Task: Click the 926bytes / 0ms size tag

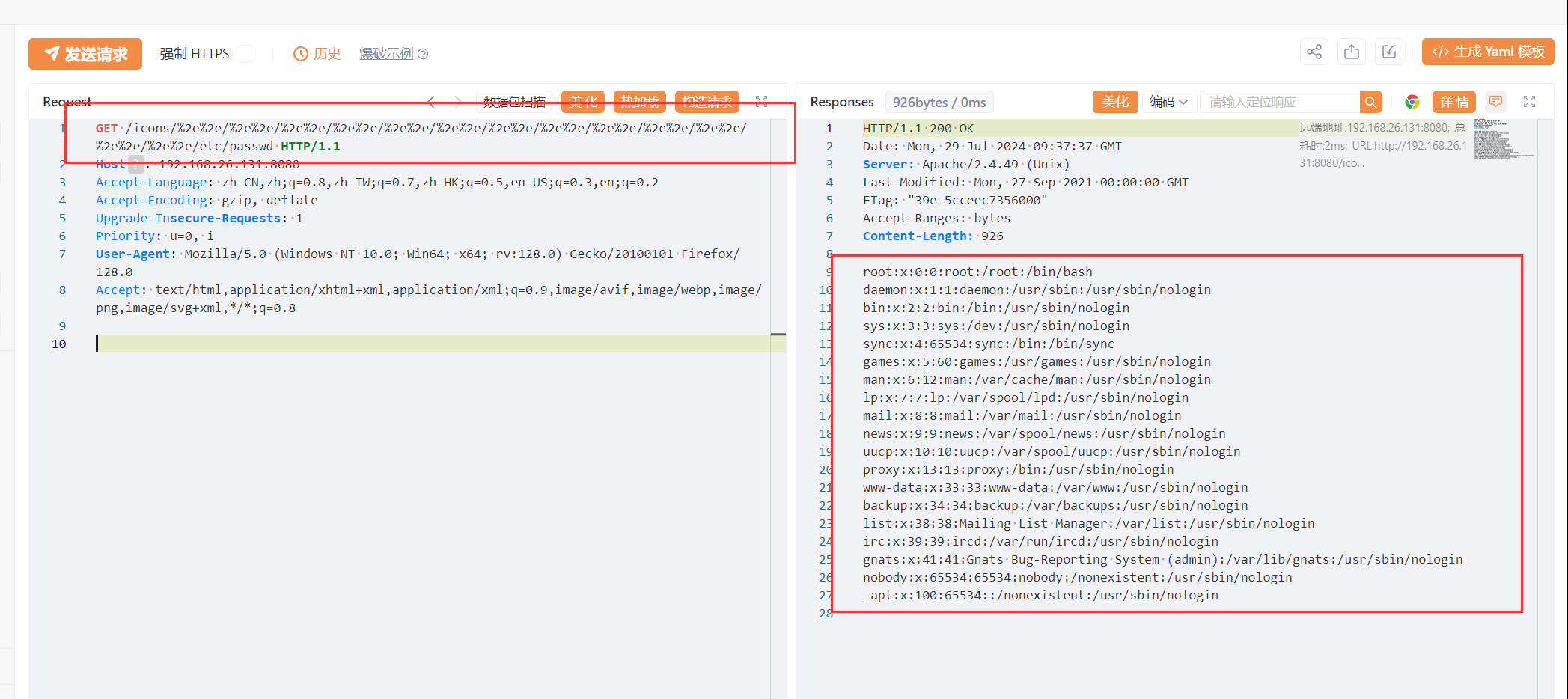Action: click(x=939, y=103)
